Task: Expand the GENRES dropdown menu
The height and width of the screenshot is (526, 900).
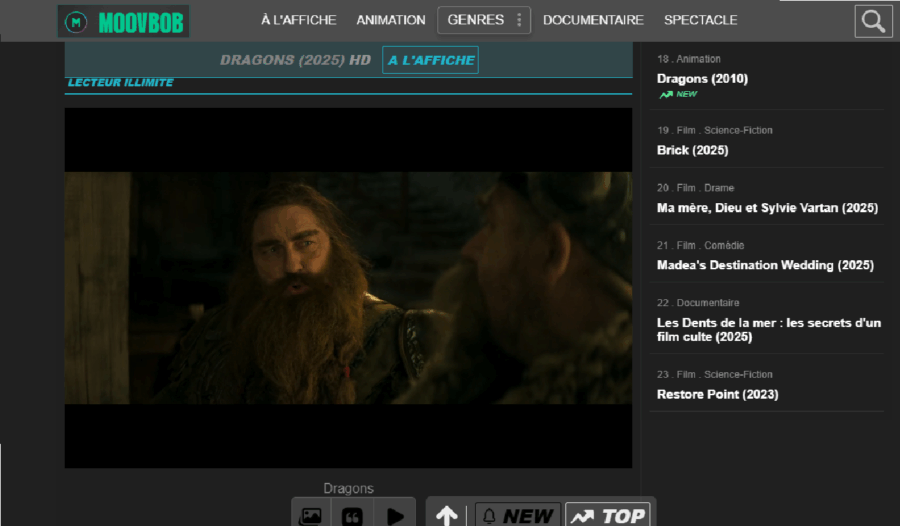Action: [x=484, y=20]
